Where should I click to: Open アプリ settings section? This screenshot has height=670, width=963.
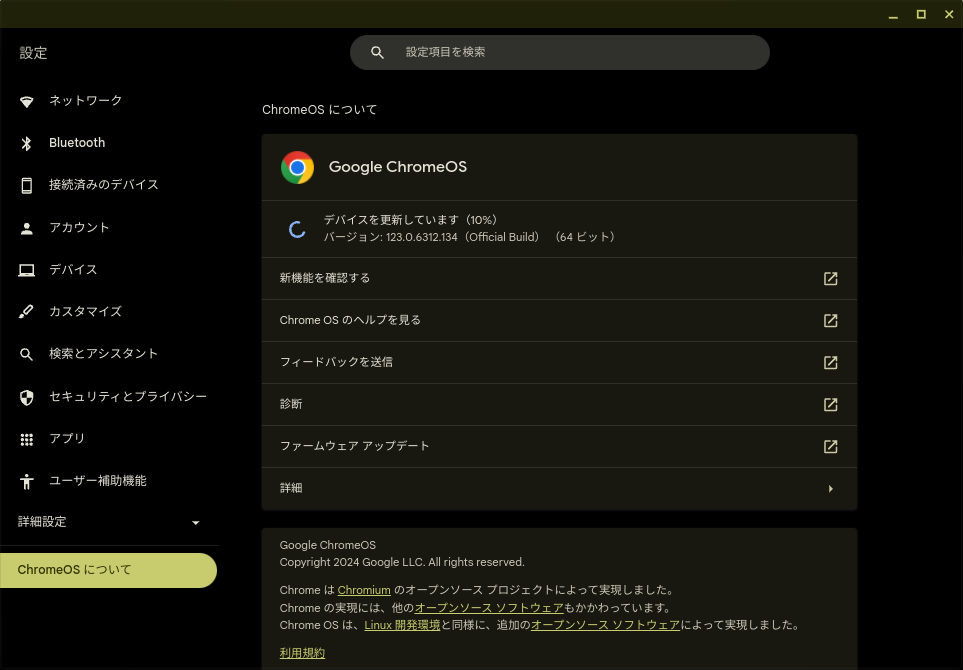tap(67, 438)
